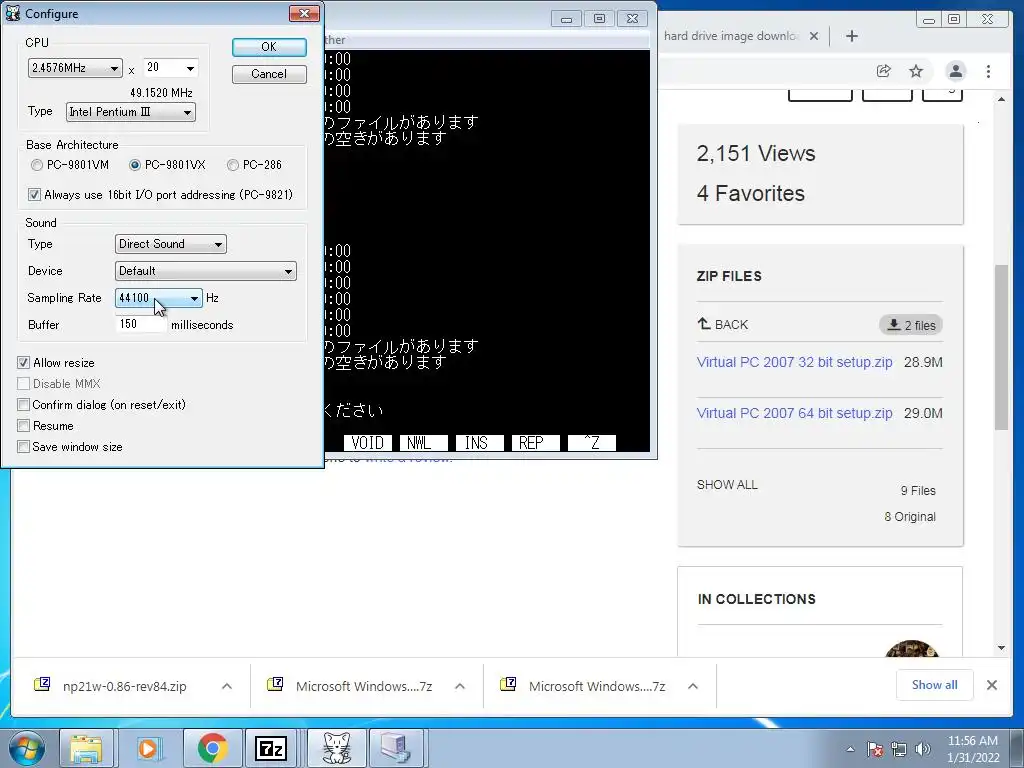Open a new Chrome tab
The width and height of the screenshot is (1024, 768).
852,36
